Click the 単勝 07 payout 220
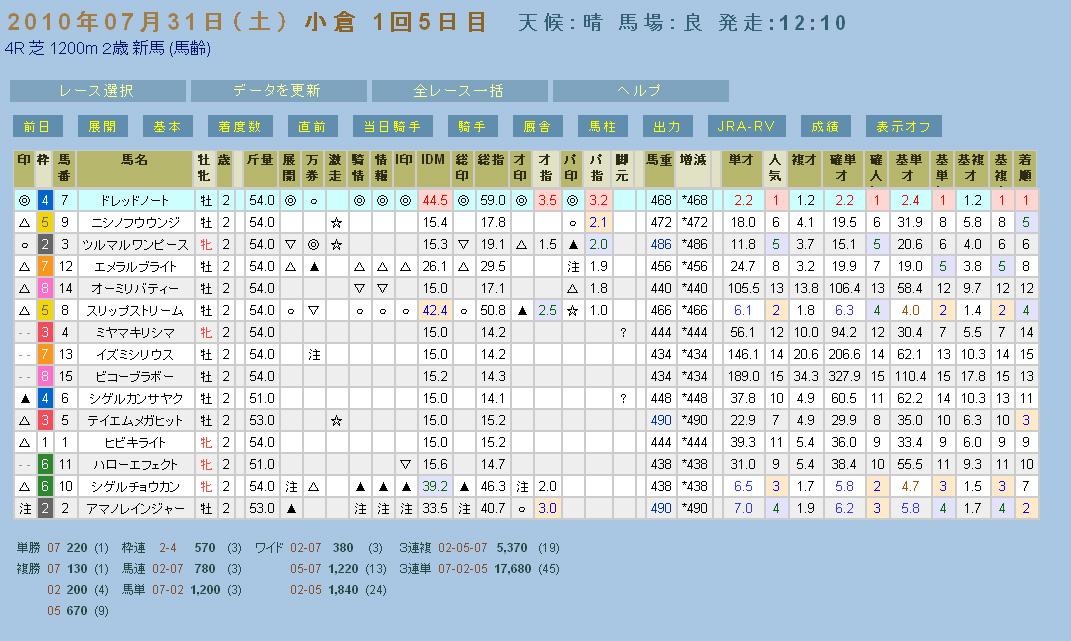Screen dimensions: 1071x641 click(76, 548)
